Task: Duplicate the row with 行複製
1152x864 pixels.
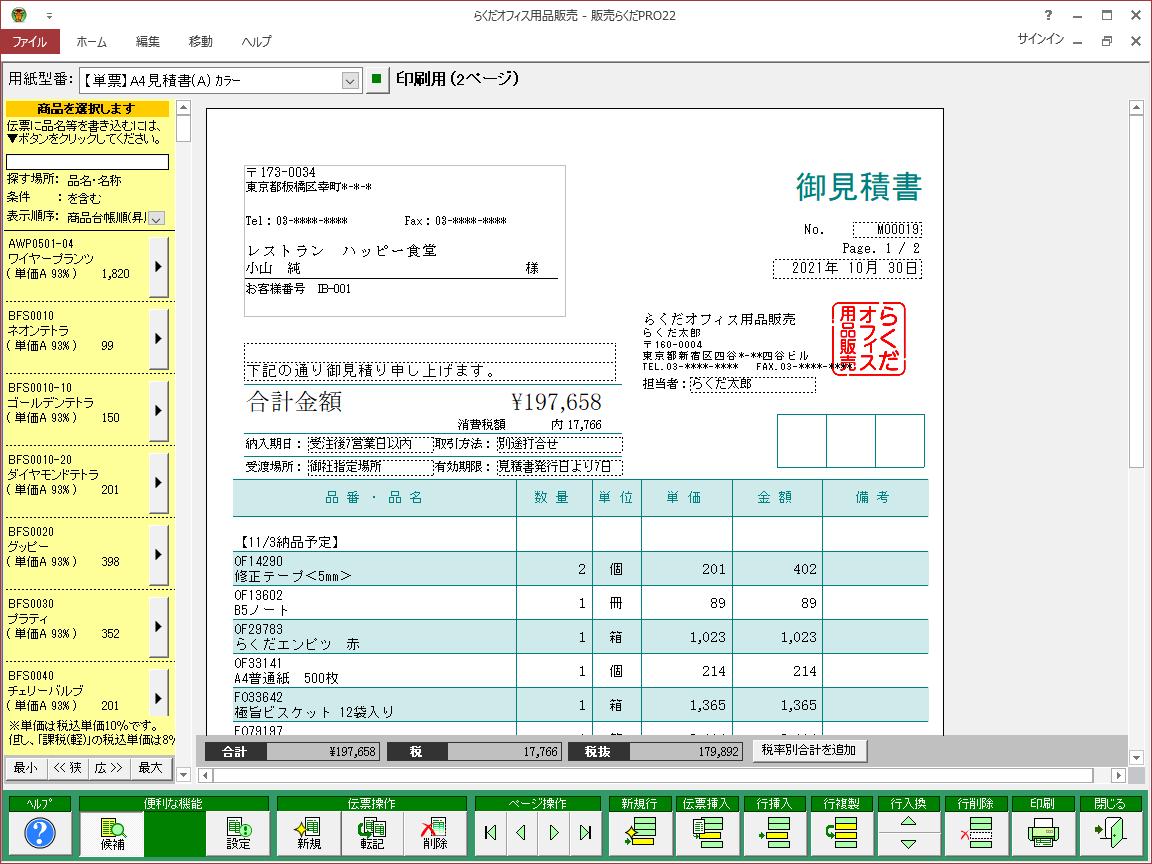Action: tap(841, 832)
